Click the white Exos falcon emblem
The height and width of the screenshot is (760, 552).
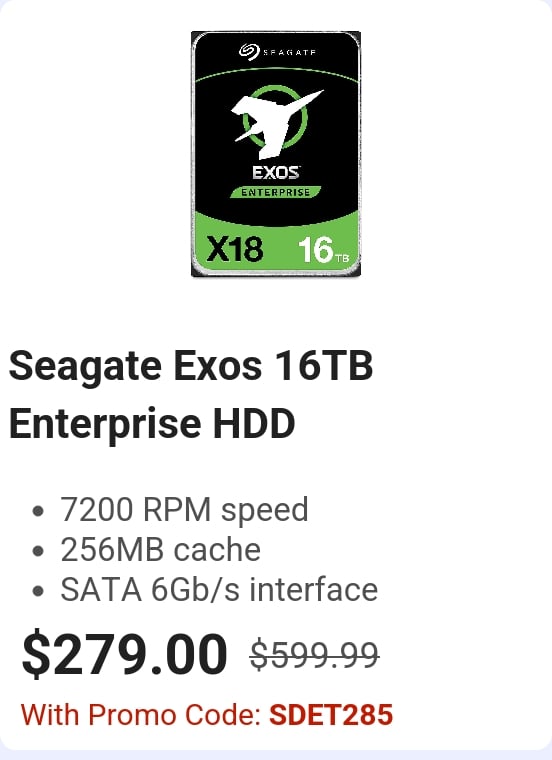[x=276, y=123]
